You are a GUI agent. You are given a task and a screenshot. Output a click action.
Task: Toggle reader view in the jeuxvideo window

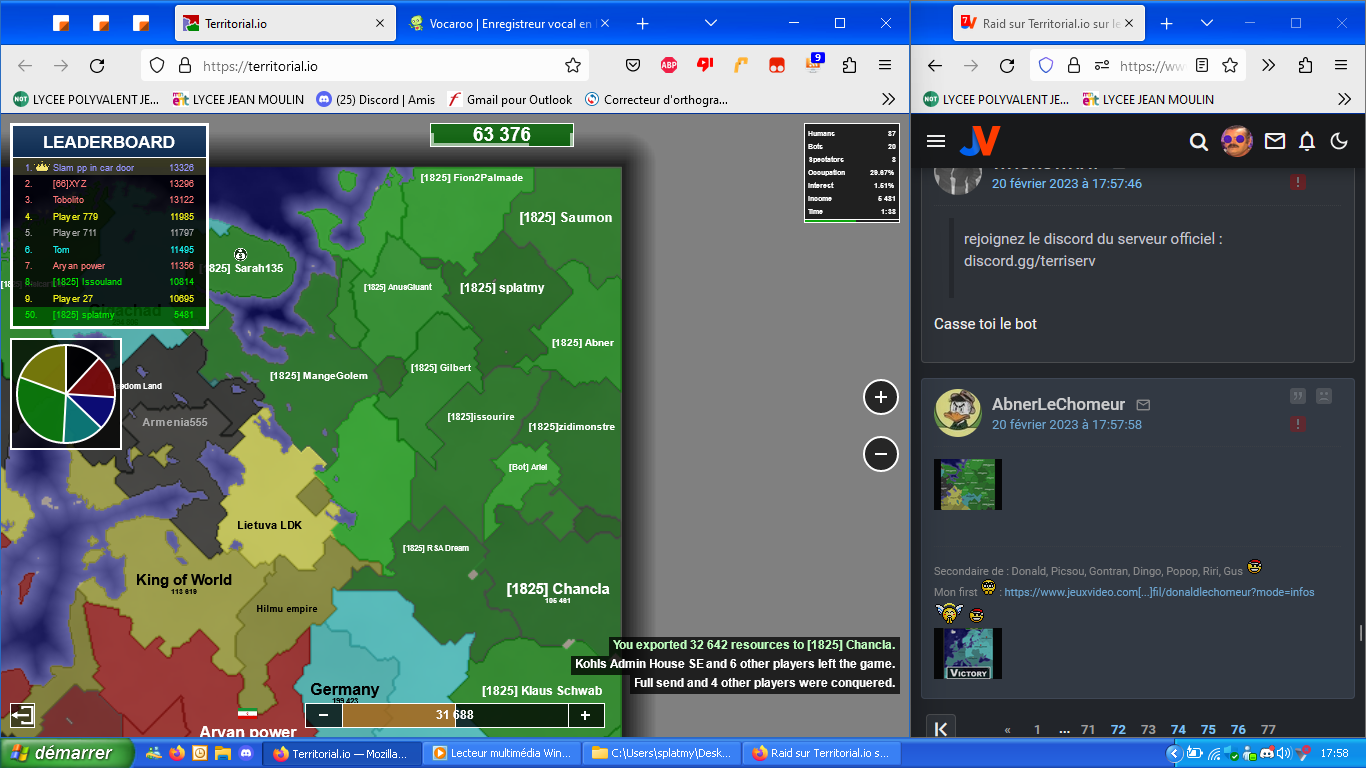click(x=1202, y=66)
